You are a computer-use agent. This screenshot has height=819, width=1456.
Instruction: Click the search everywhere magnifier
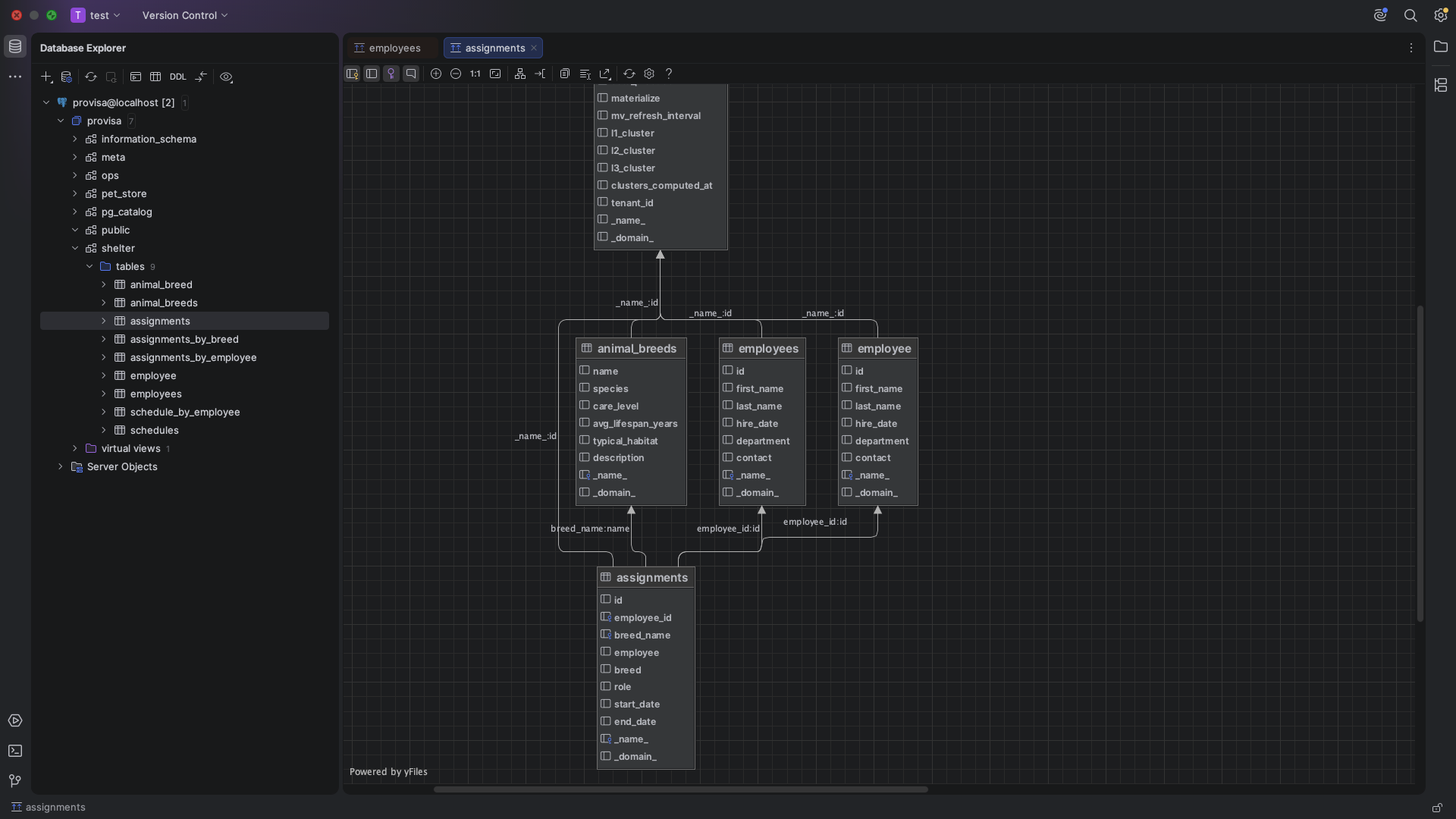click(1410, 15)
